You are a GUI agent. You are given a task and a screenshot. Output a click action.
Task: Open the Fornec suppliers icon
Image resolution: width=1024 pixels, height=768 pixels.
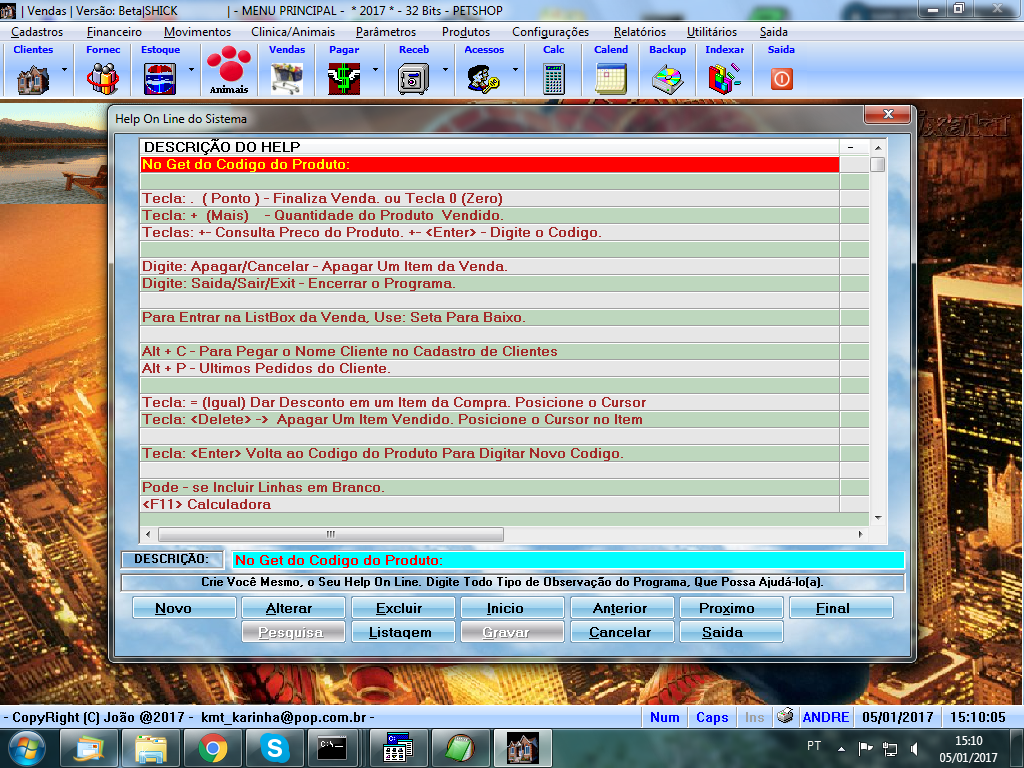[x=103, y=80]
